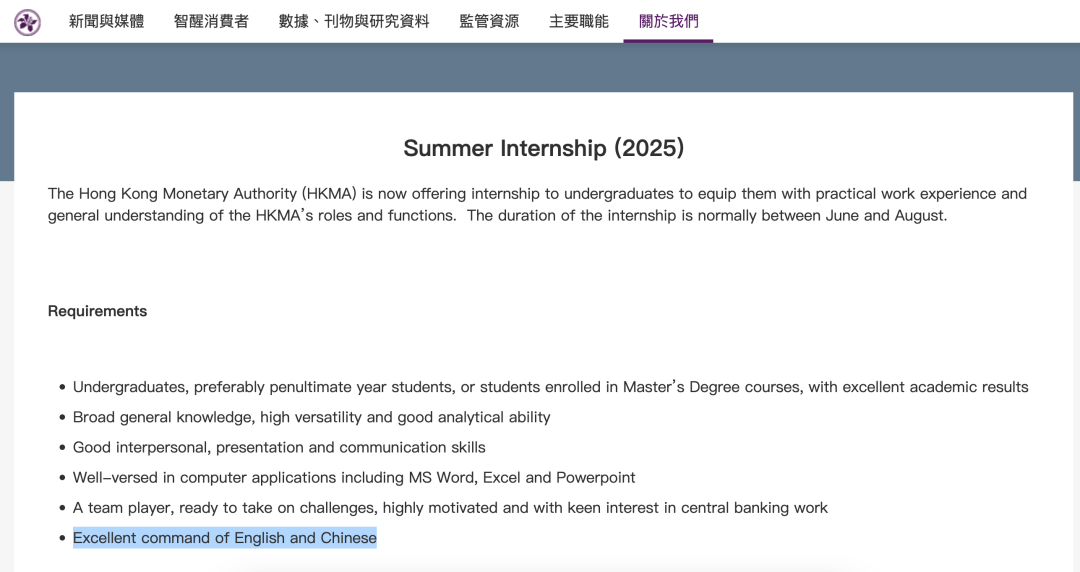Click the Good interpersonal skills requirement line
Screen dimensions: 1080x572
pos(279,448)
